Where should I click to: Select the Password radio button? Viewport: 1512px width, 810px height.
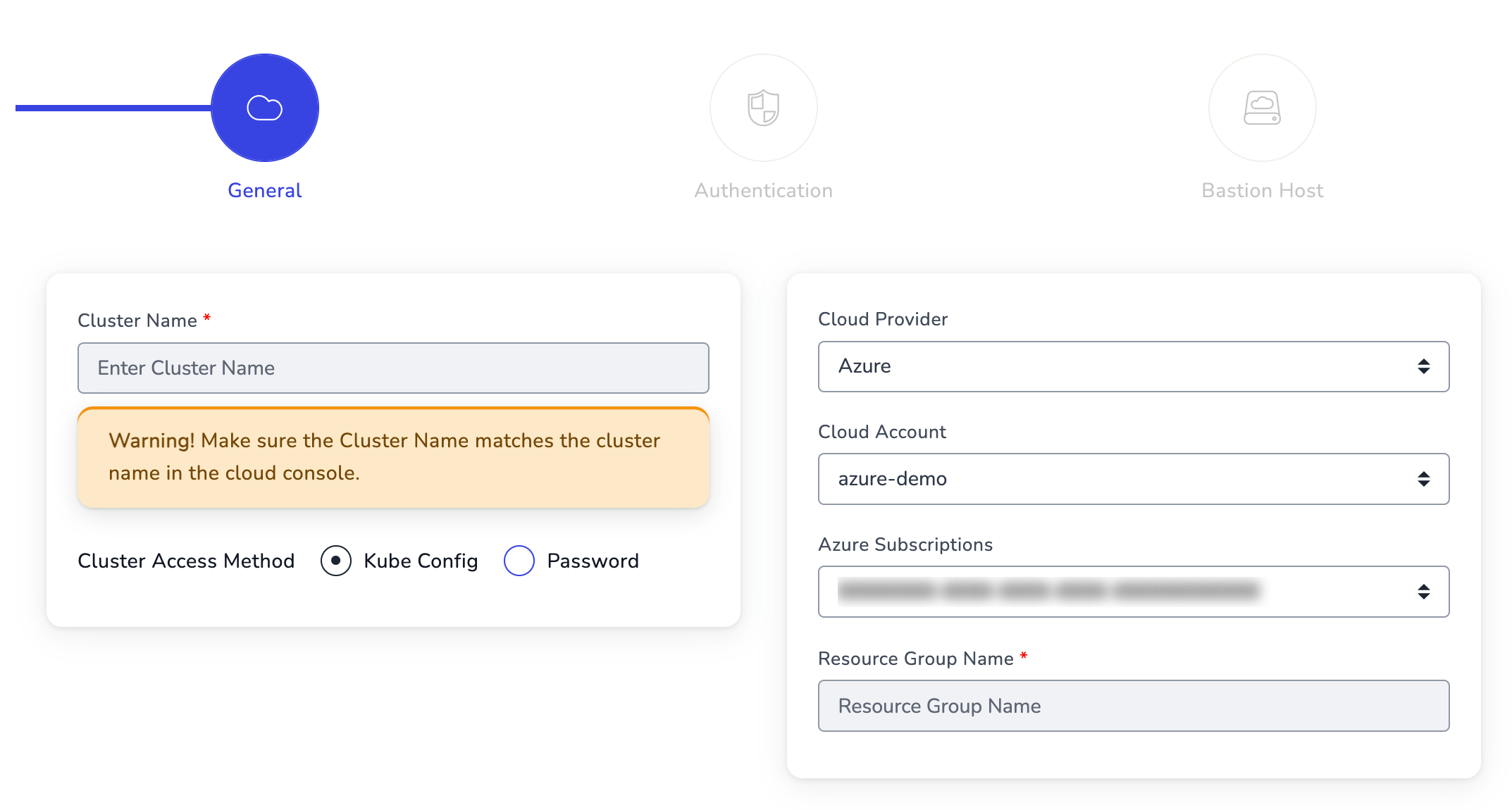click(519, 561)
